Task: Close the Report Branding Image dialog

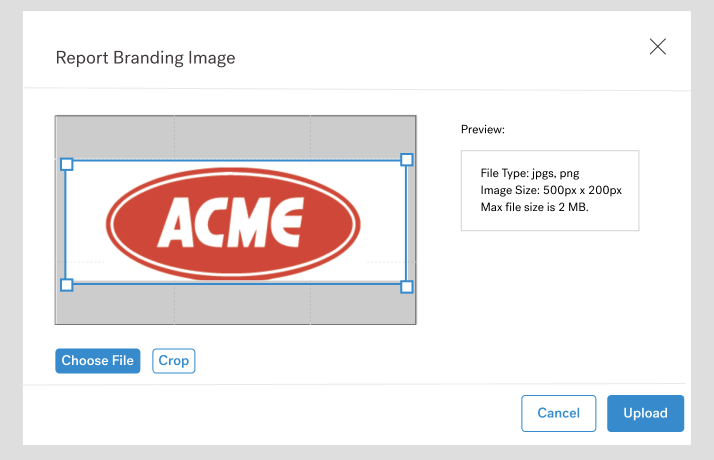Action: coord(657,47)
